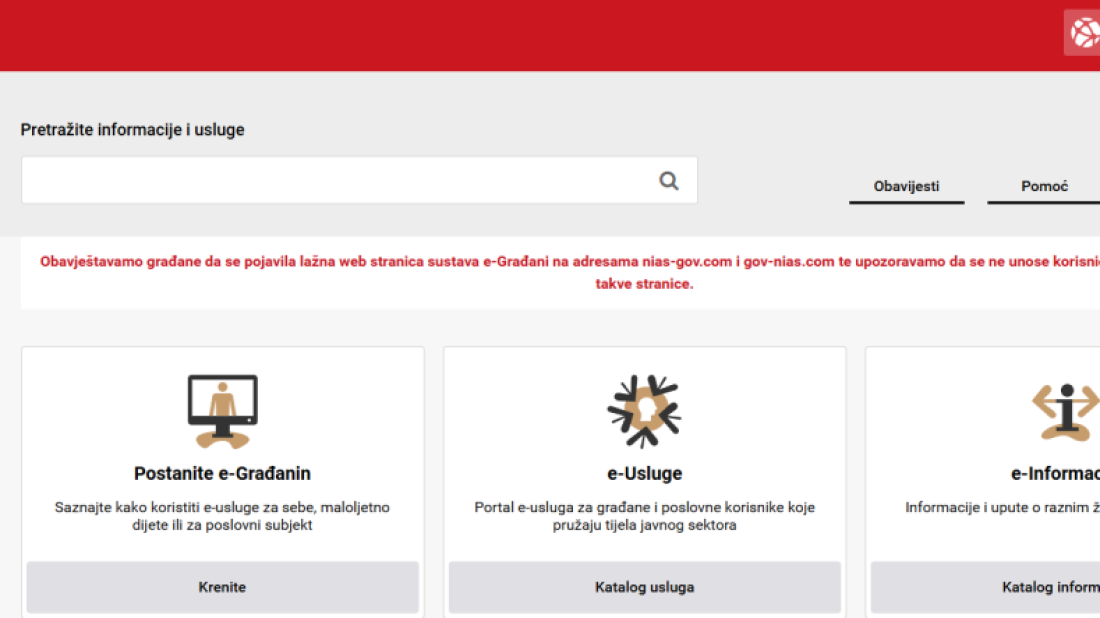Screen dimensions: 1100x618
Task: Open the Obavijesti tab
Action: click(906, 187)
